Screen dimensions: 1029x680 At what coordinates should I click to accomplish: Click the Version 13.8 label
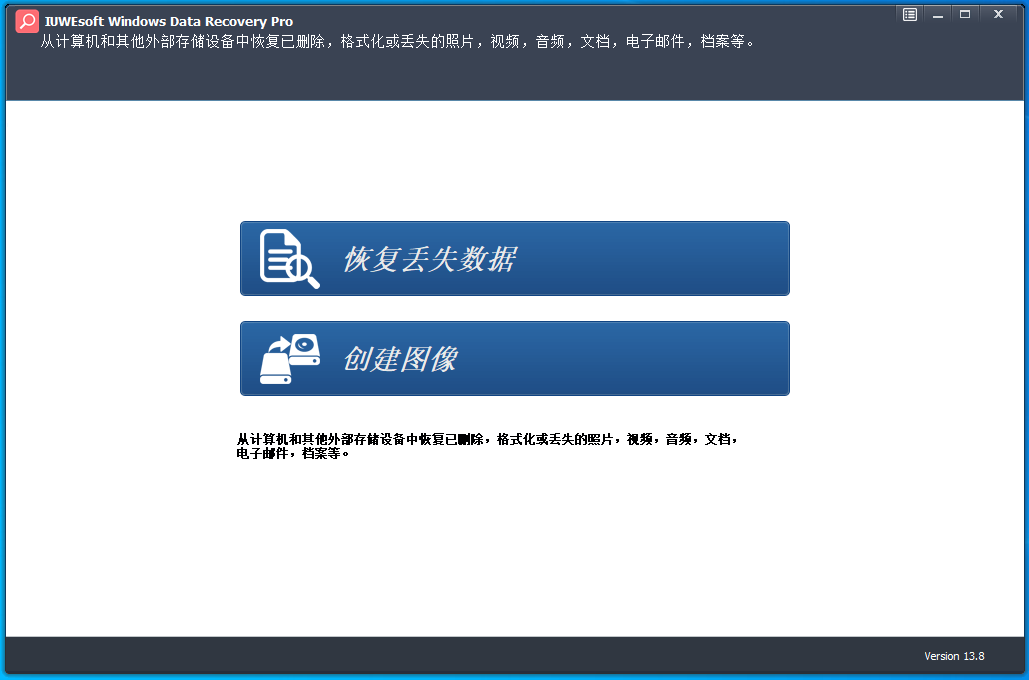[954, 656]
